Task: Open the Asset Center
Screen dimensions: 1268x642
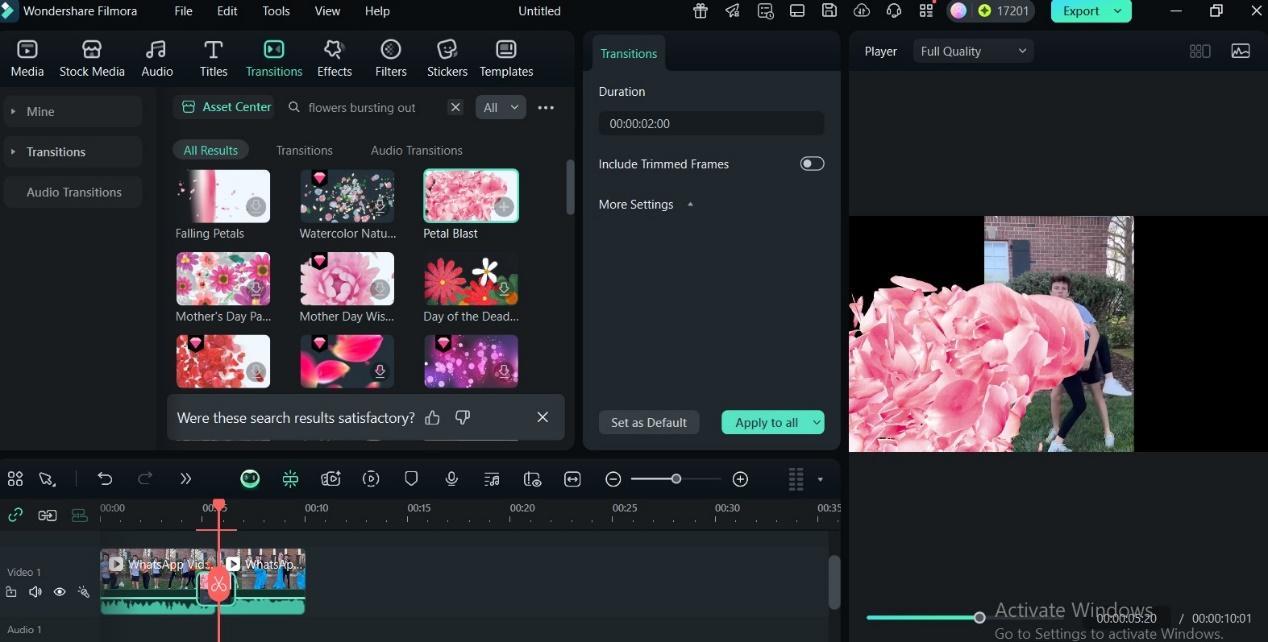Action: (x=227, y=107)
